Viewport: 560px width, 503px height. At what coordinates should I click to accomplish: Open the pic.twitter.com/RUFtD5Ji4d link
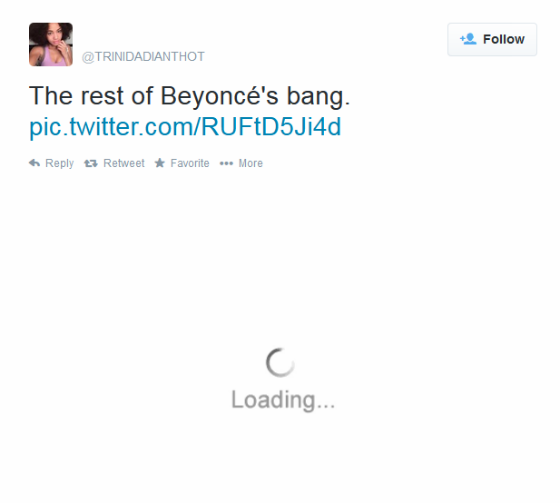click(185, 127)
